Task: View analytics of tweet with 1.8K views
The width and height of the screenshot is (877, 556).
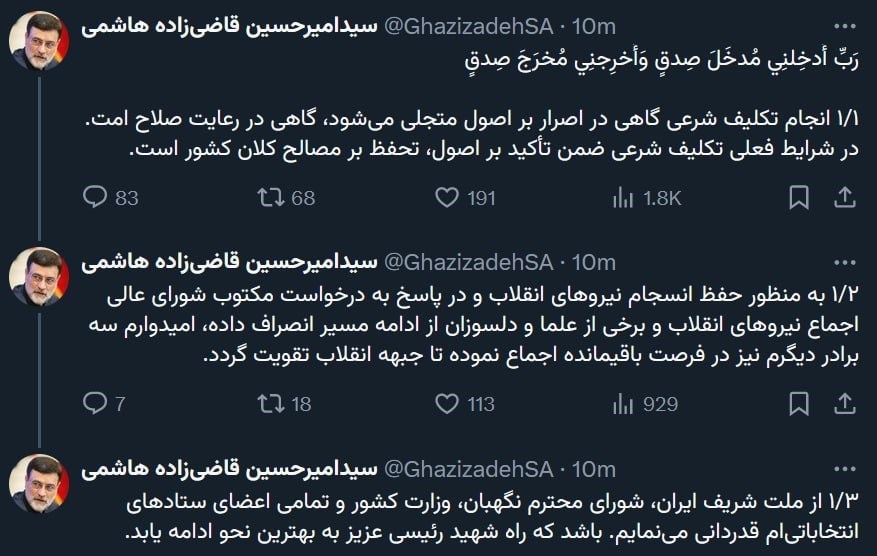Action: point(623,197)
